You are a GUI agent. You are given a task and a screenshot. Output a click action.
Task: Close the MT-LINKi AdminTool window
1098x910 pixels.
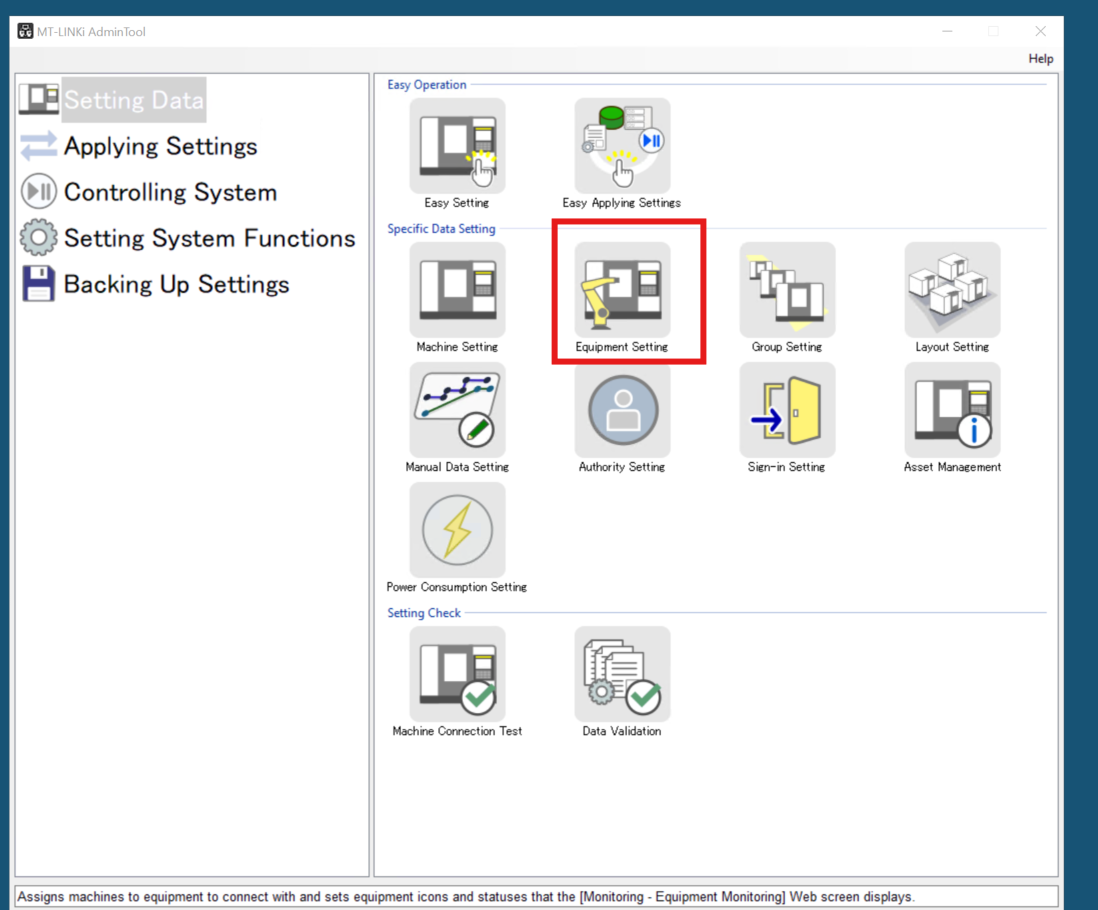click(x=1041, y=32)
